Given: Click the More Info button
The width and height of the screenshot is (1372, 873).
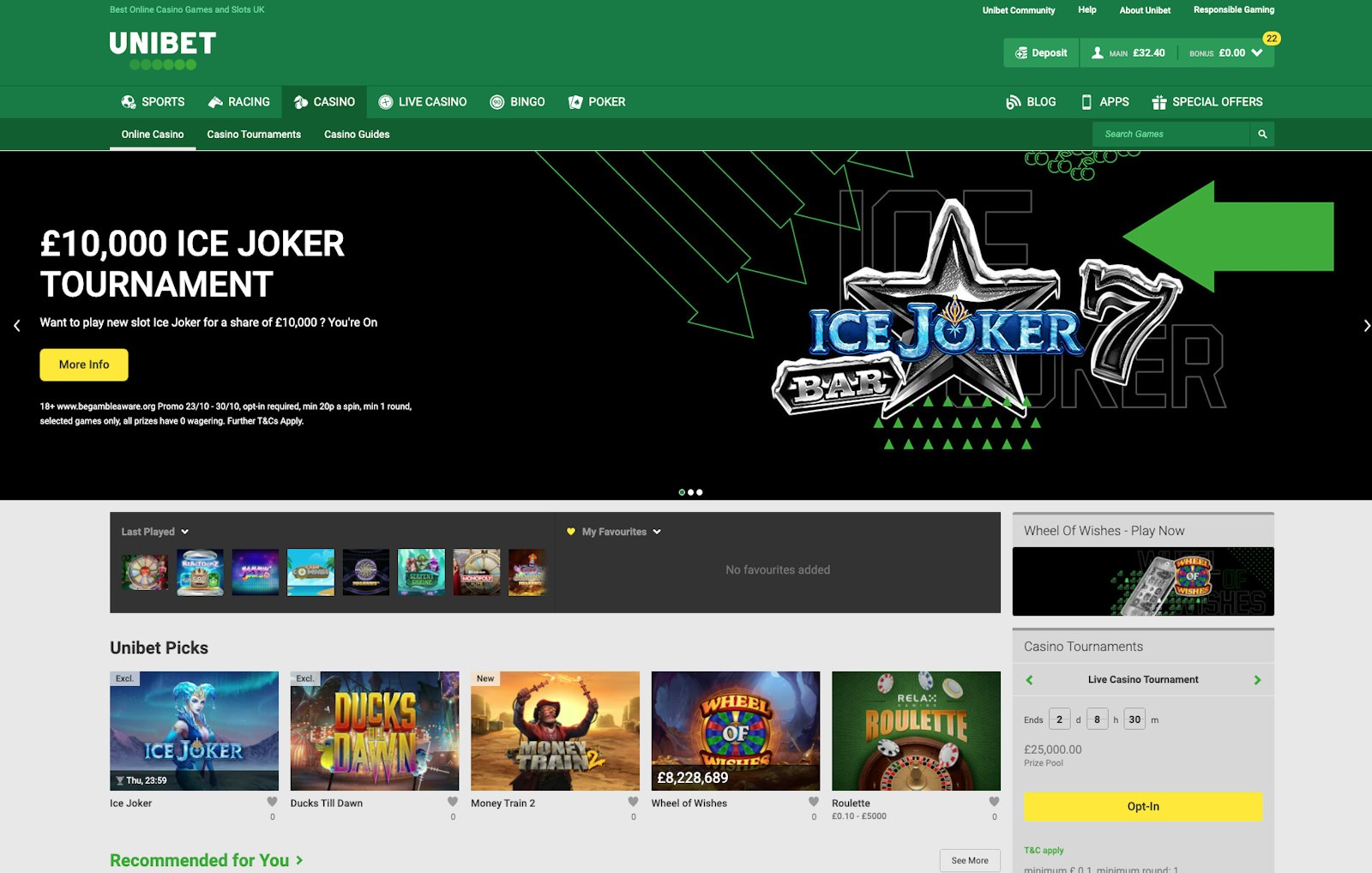Looking at the screenshot, I should [x=83, y=364].
